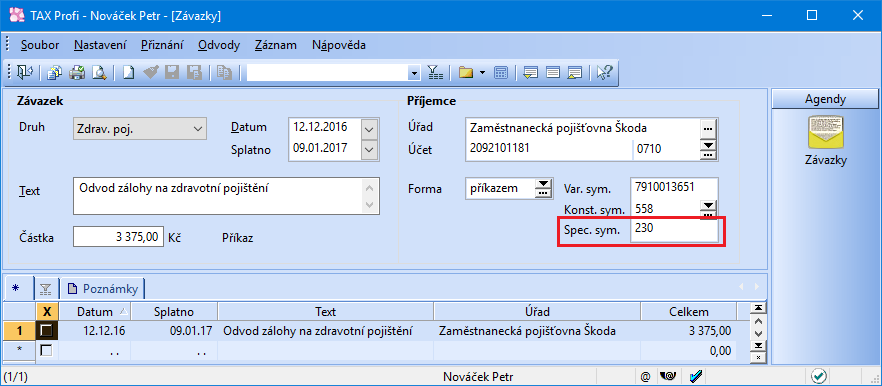Click the small x button below table scroll
The width and height of the screenshot is (882, 386).
(x=758, y=357)
